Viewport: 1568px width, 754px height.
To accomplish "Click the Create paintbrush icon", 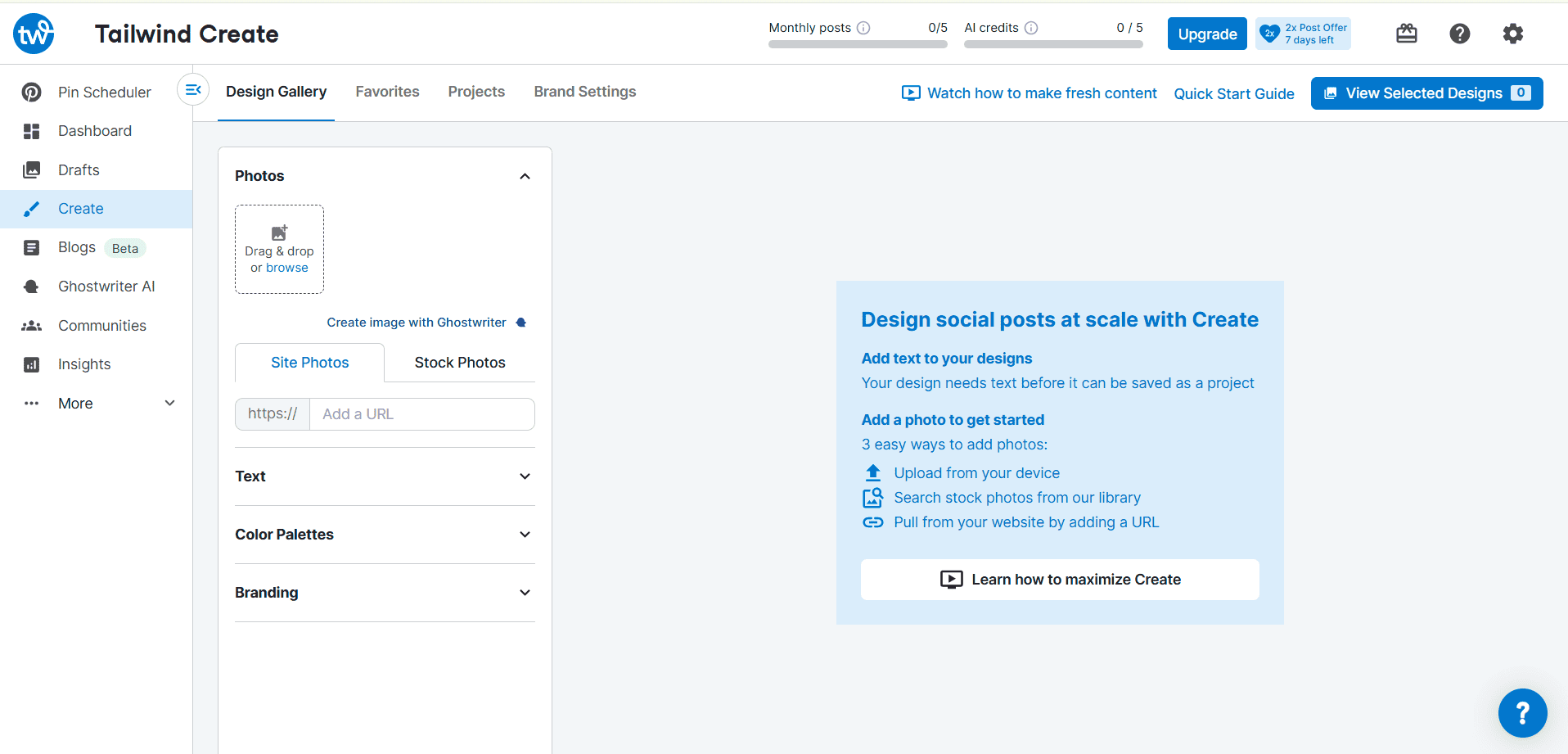I will 31,209.
